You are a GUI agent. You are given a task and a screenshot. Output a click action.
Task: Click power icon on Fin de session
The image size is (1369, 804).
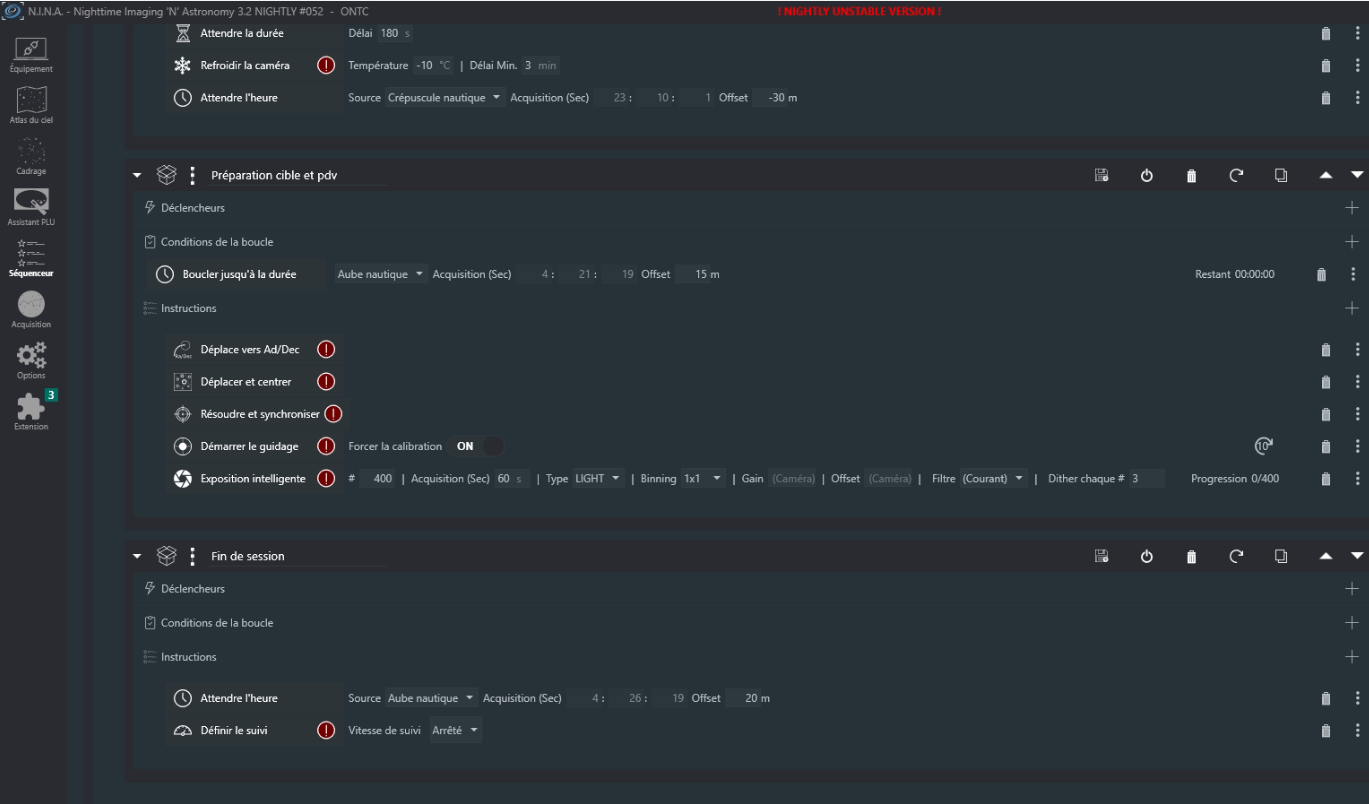tap(1147, 557)
